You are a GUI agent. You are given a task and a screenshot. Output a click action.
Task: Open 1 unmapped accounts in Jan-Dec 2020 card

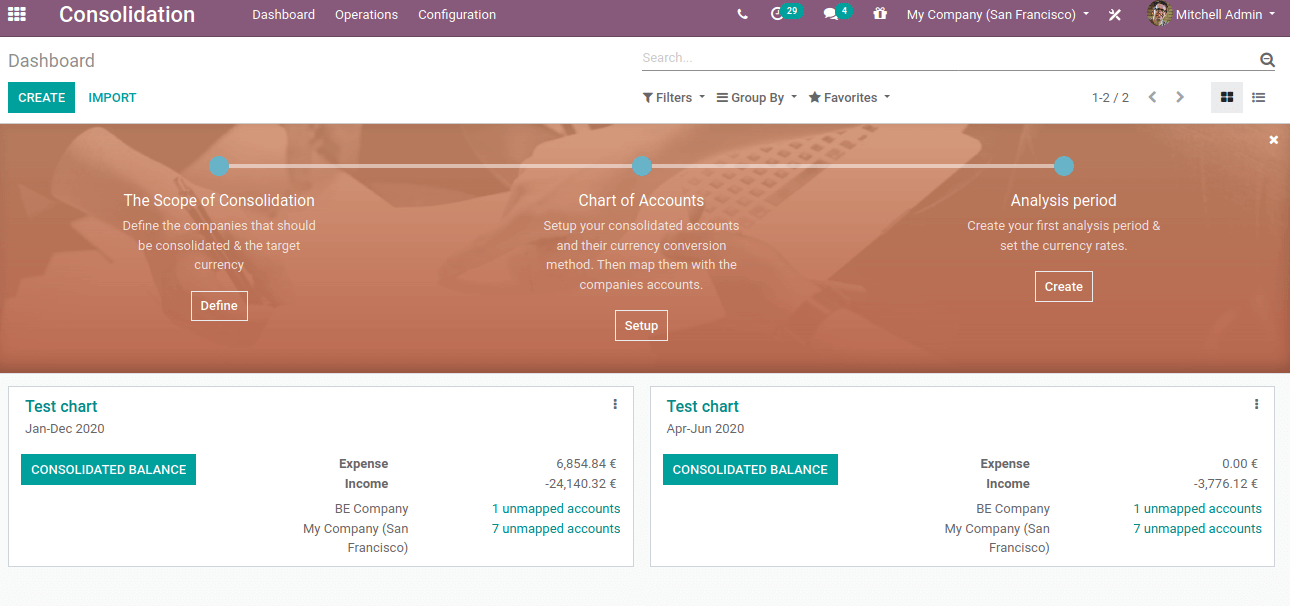click(556, 509)
